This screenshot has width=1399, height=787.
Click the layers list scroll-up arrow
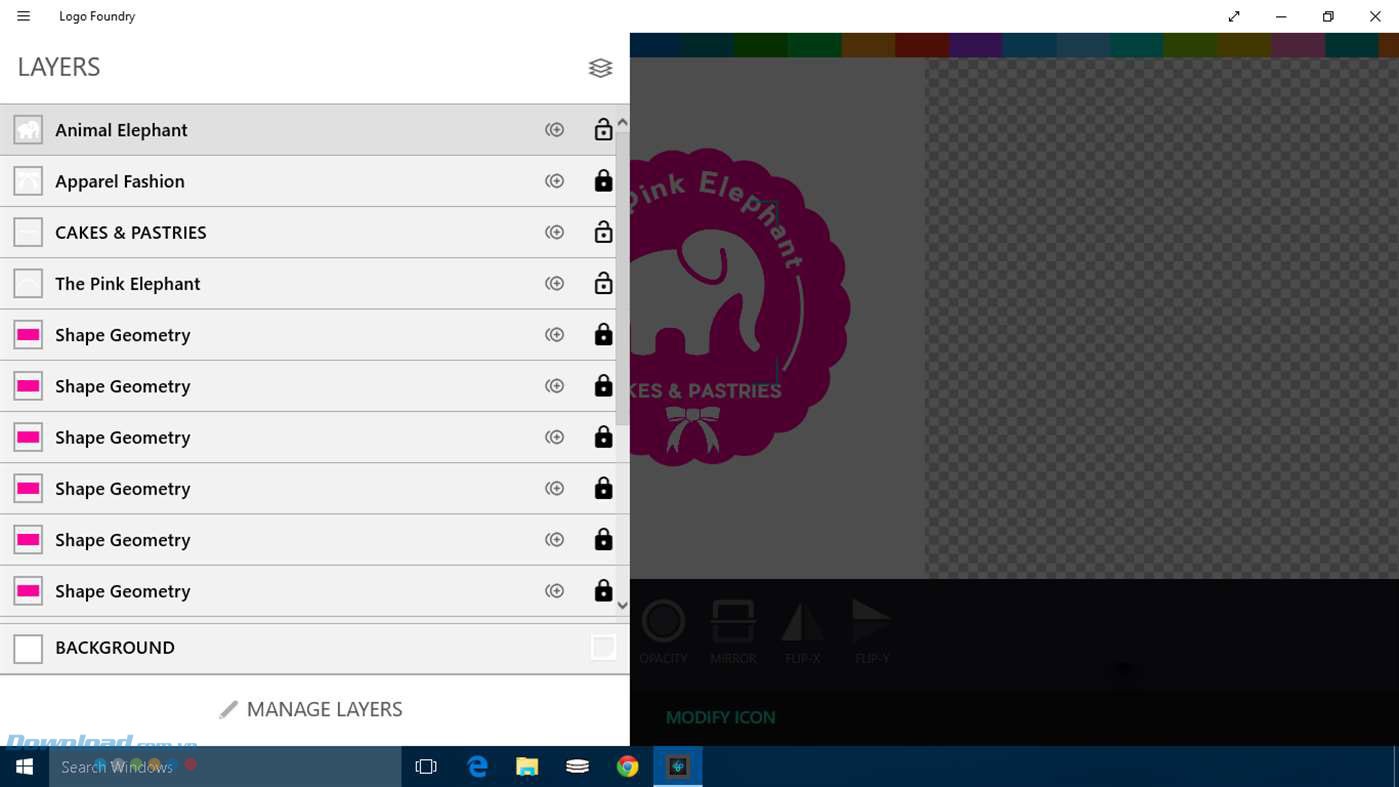point(622,122)
